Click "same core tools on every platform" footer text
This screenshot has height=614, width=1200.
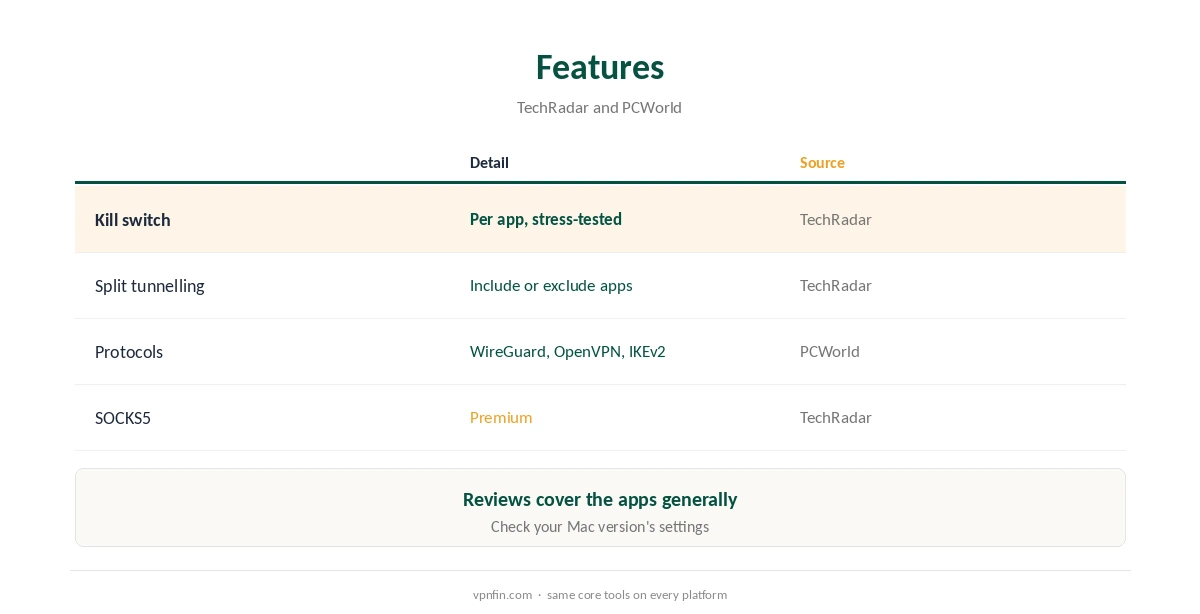pyautogui.click(x=637, y=595)
